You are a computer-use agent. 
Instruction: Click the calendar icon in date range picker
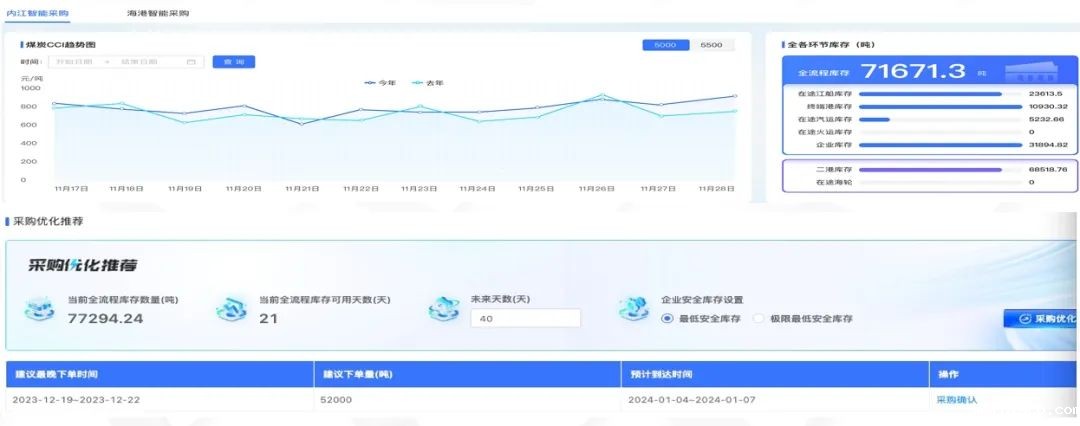point(191,62)
